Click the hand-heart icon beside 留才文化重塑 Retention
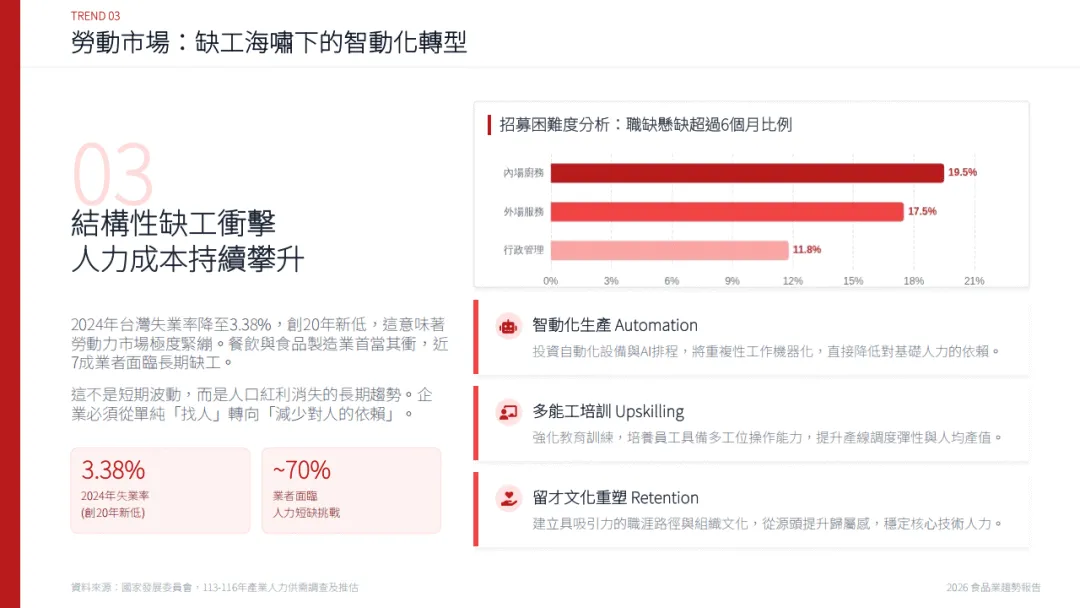Viewport: 1080px width, 608px height. coord(508,498)
